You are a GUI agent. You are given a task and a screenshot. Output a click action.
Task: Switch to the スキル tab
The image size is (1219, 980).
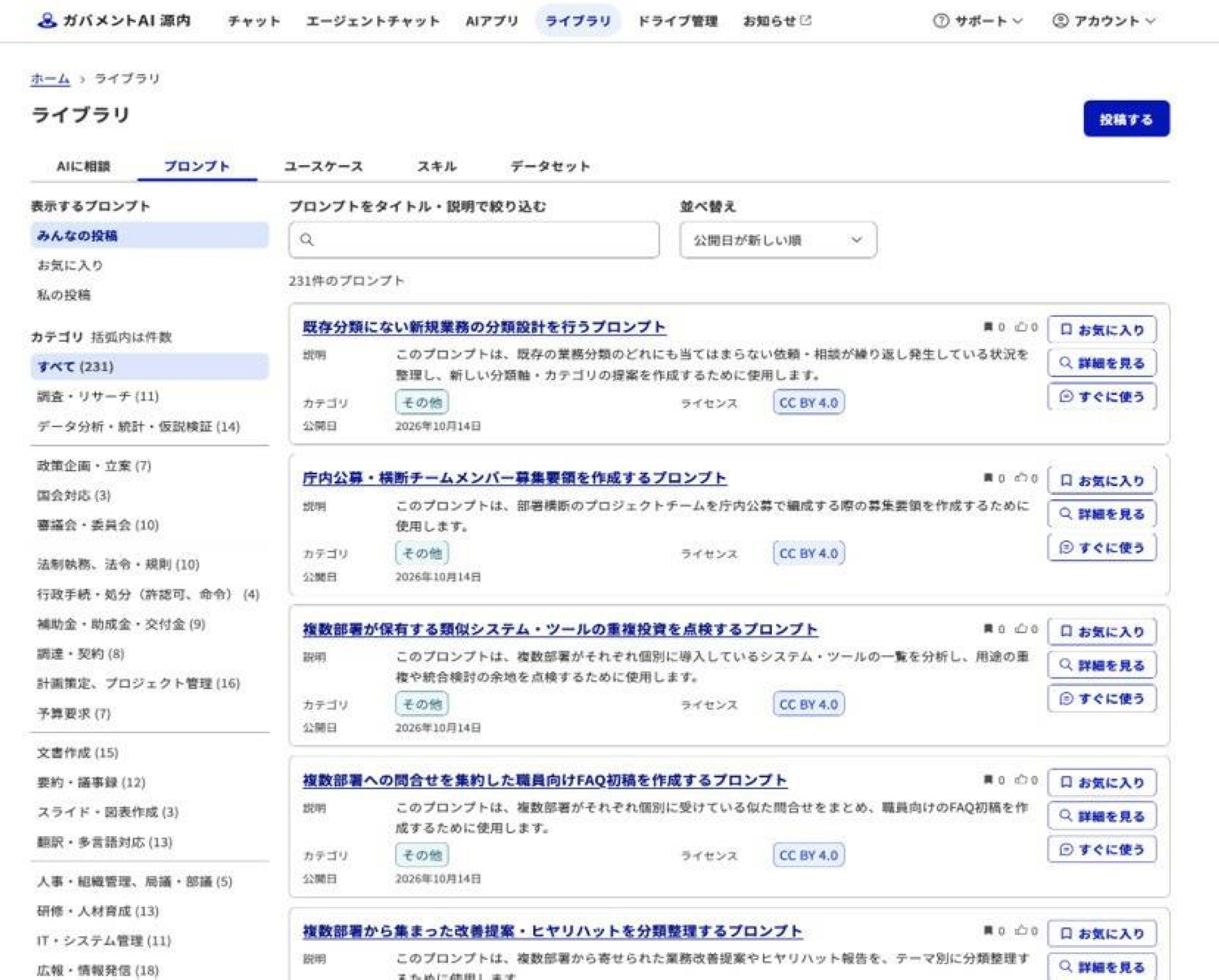pyautogui.click(x=436, y=167)
